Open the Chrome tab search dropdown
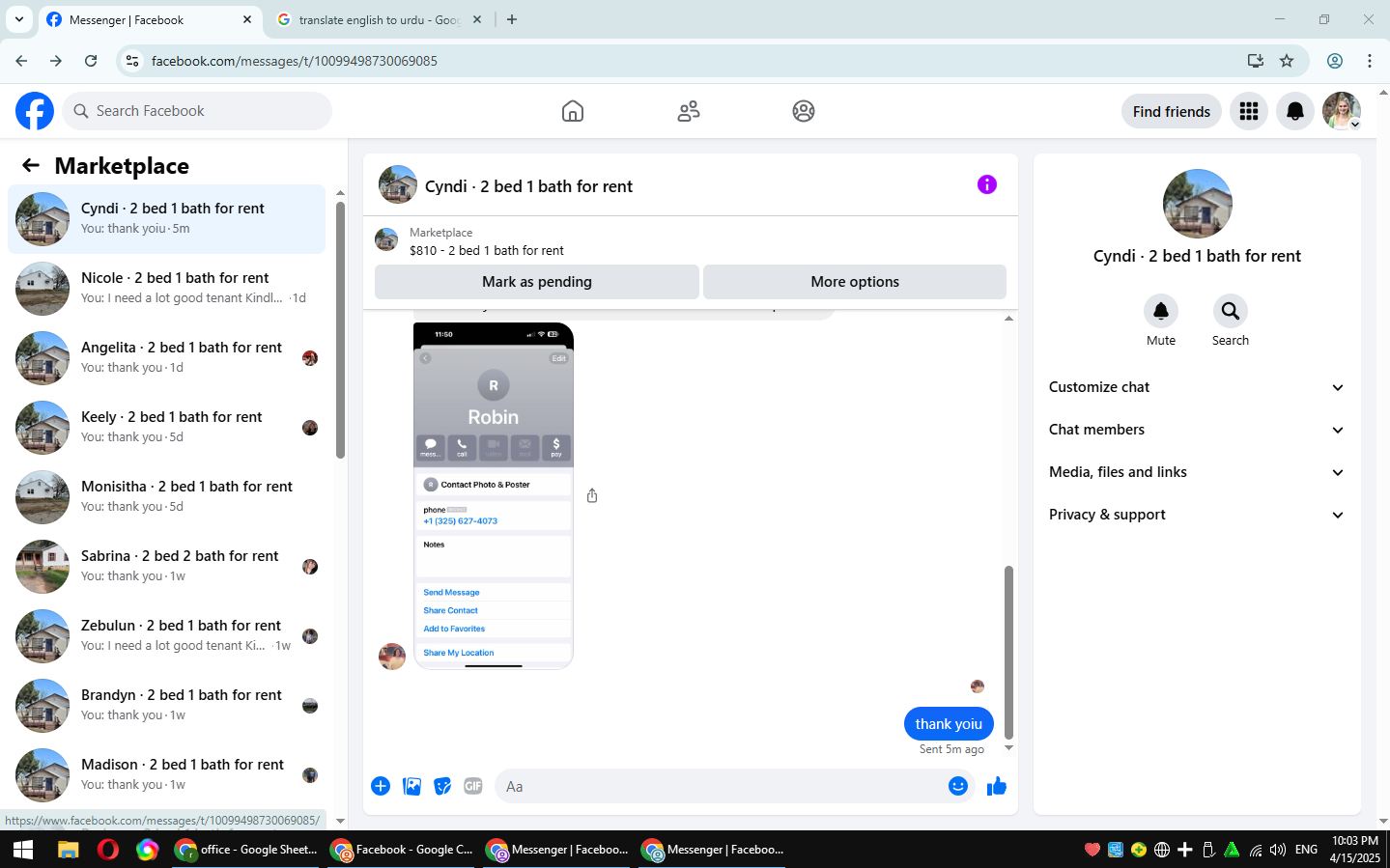The width and height of the screenshot is (1390, 868). click(x=18, y=19)
